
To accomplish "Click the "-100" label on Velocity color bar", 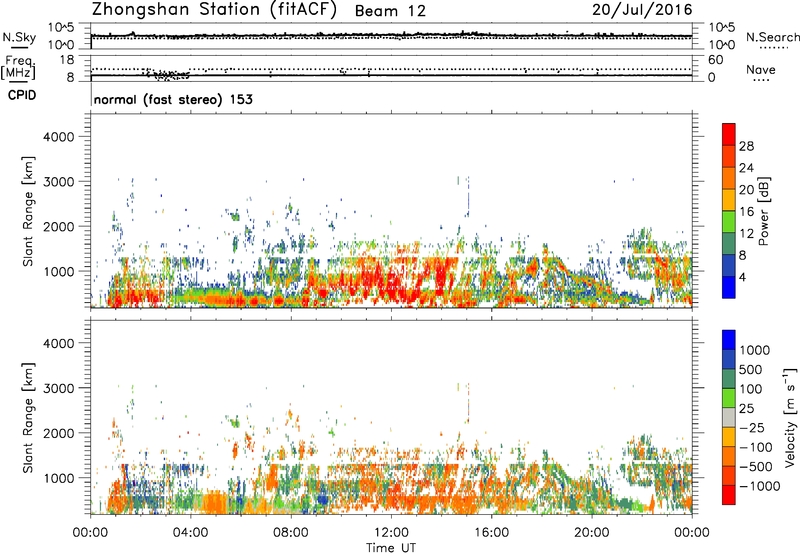I will (x=756, y=447).
